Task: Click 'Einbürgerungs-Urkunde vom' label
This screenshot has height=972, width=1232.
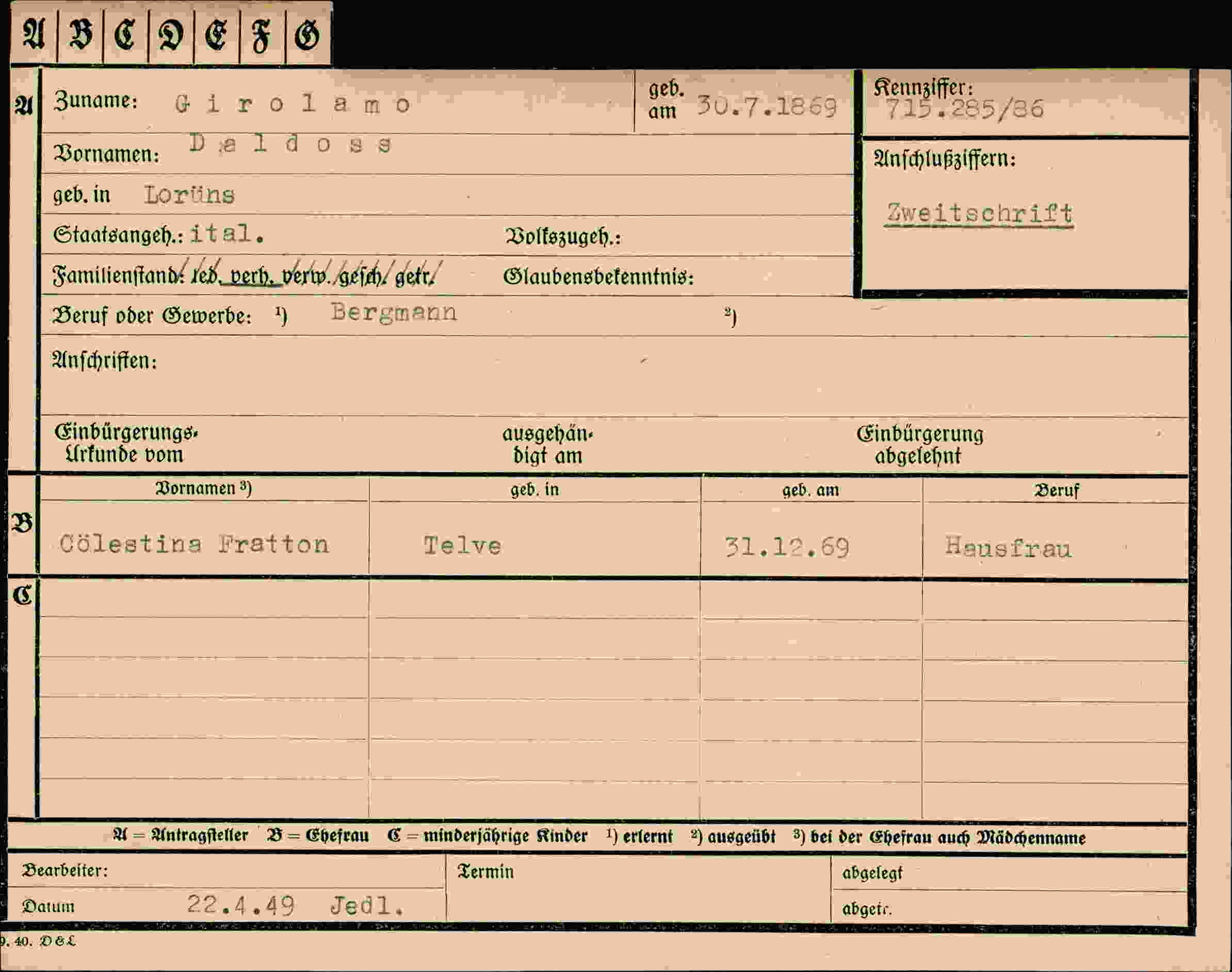Action: (126, 444)
